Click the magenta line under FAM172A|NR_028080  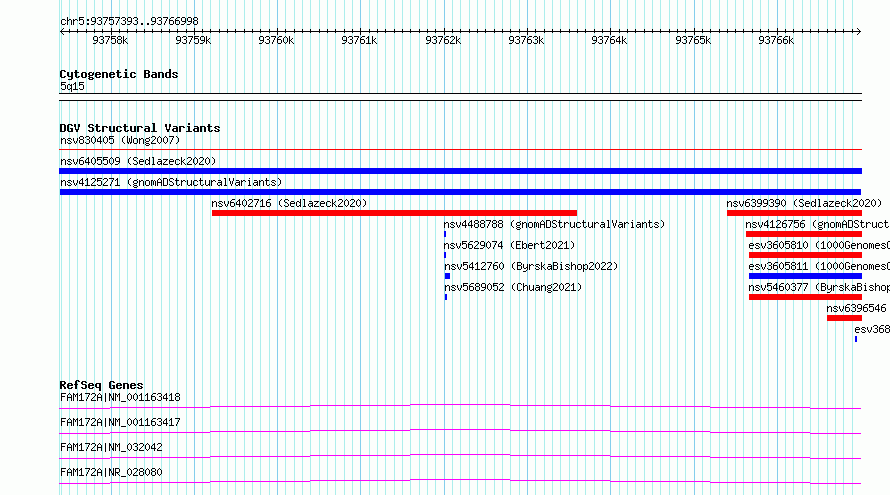(460, 482)
